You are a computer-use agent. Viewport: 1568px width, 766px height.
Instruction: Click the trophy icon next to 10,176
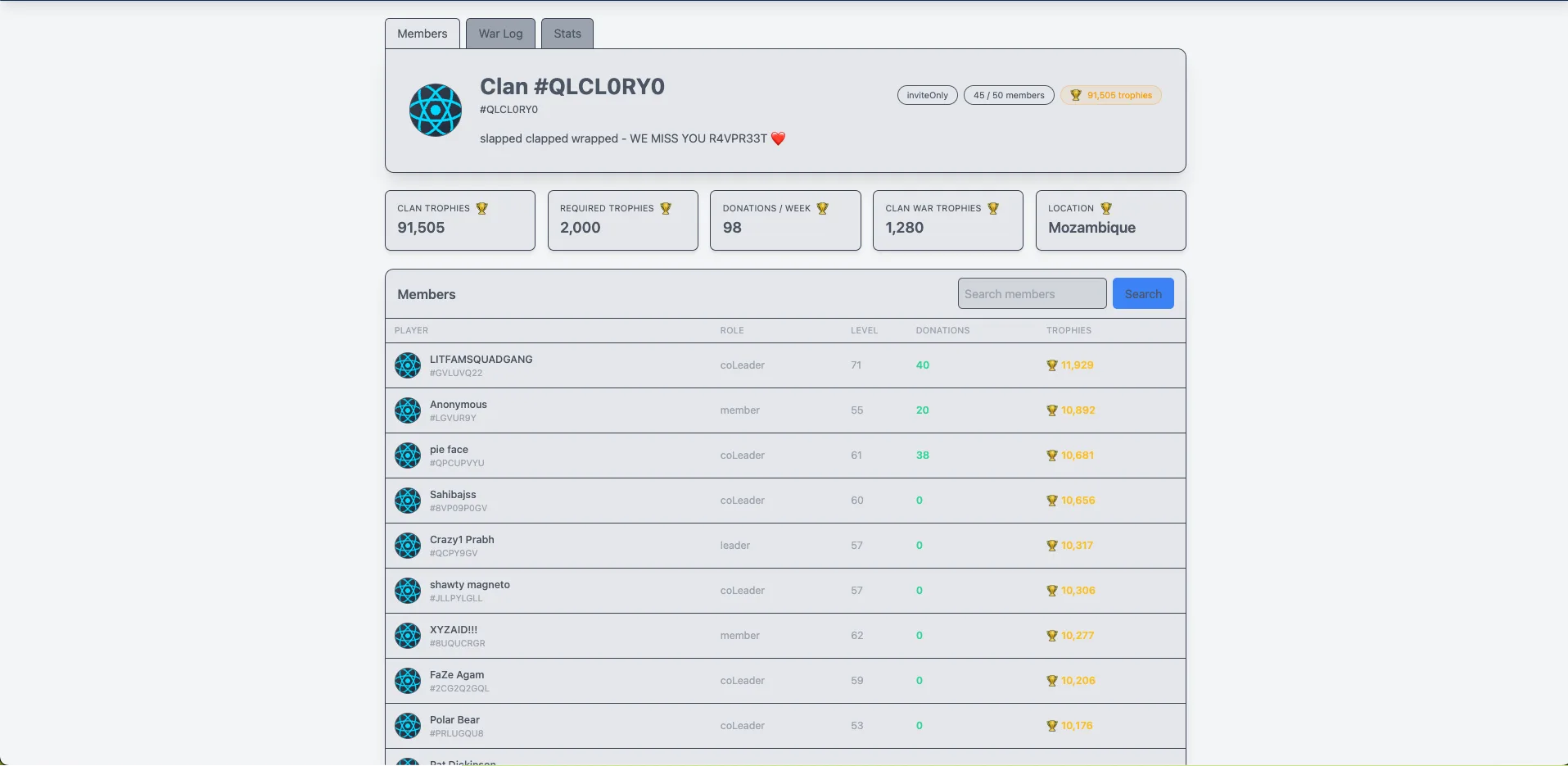coord(1052,726)
